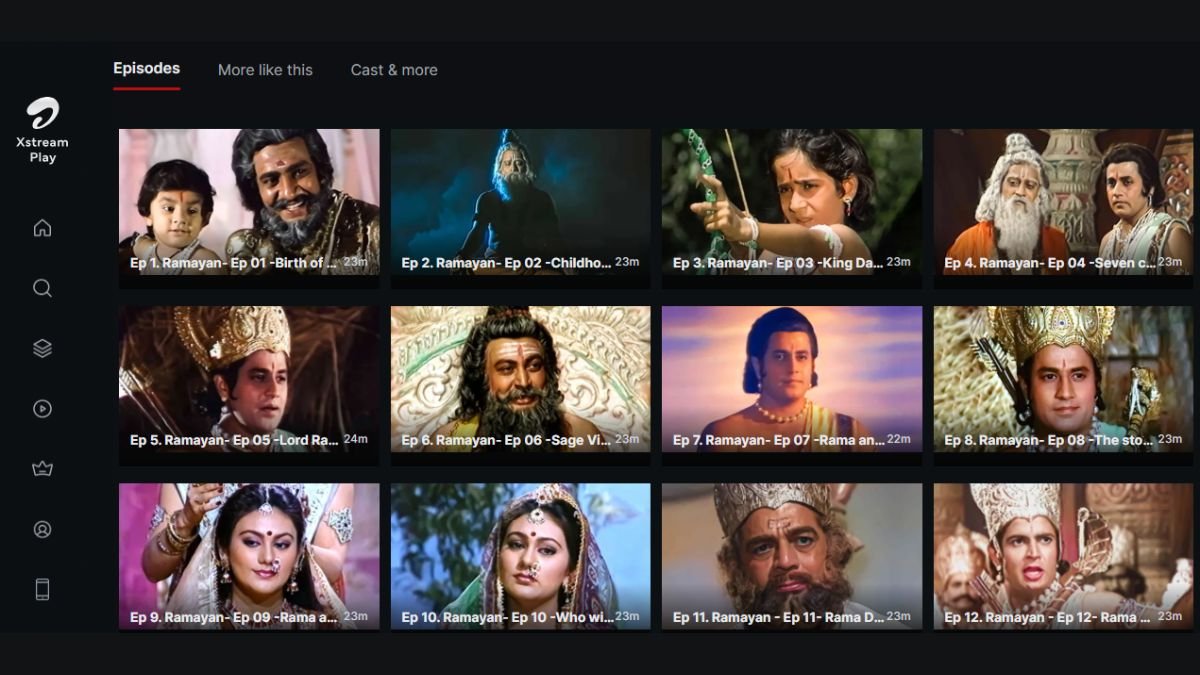This screenshot has height=675, width=1200.
Task: Click the Airtel Xstream Play logo
Action: point(42,129)
